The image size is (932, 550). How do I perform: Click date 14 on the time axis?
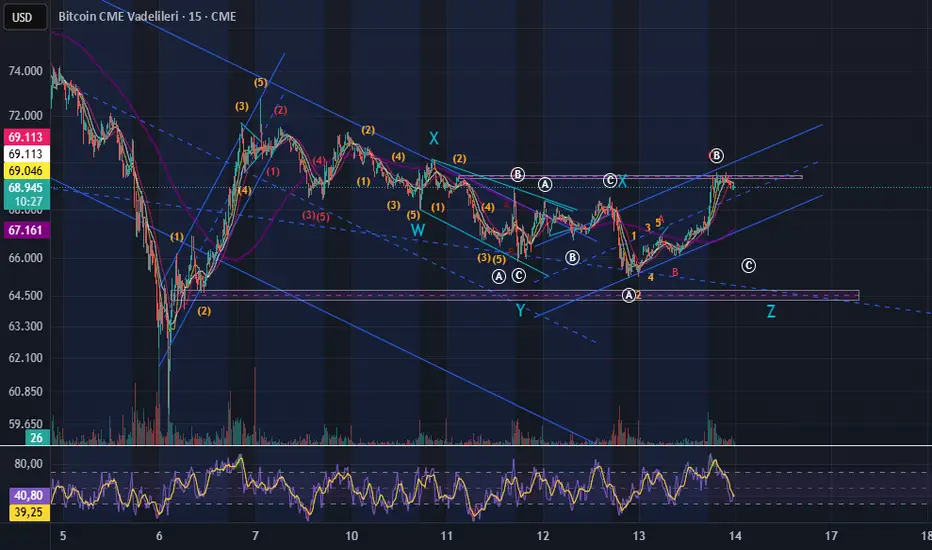point(734,537)
